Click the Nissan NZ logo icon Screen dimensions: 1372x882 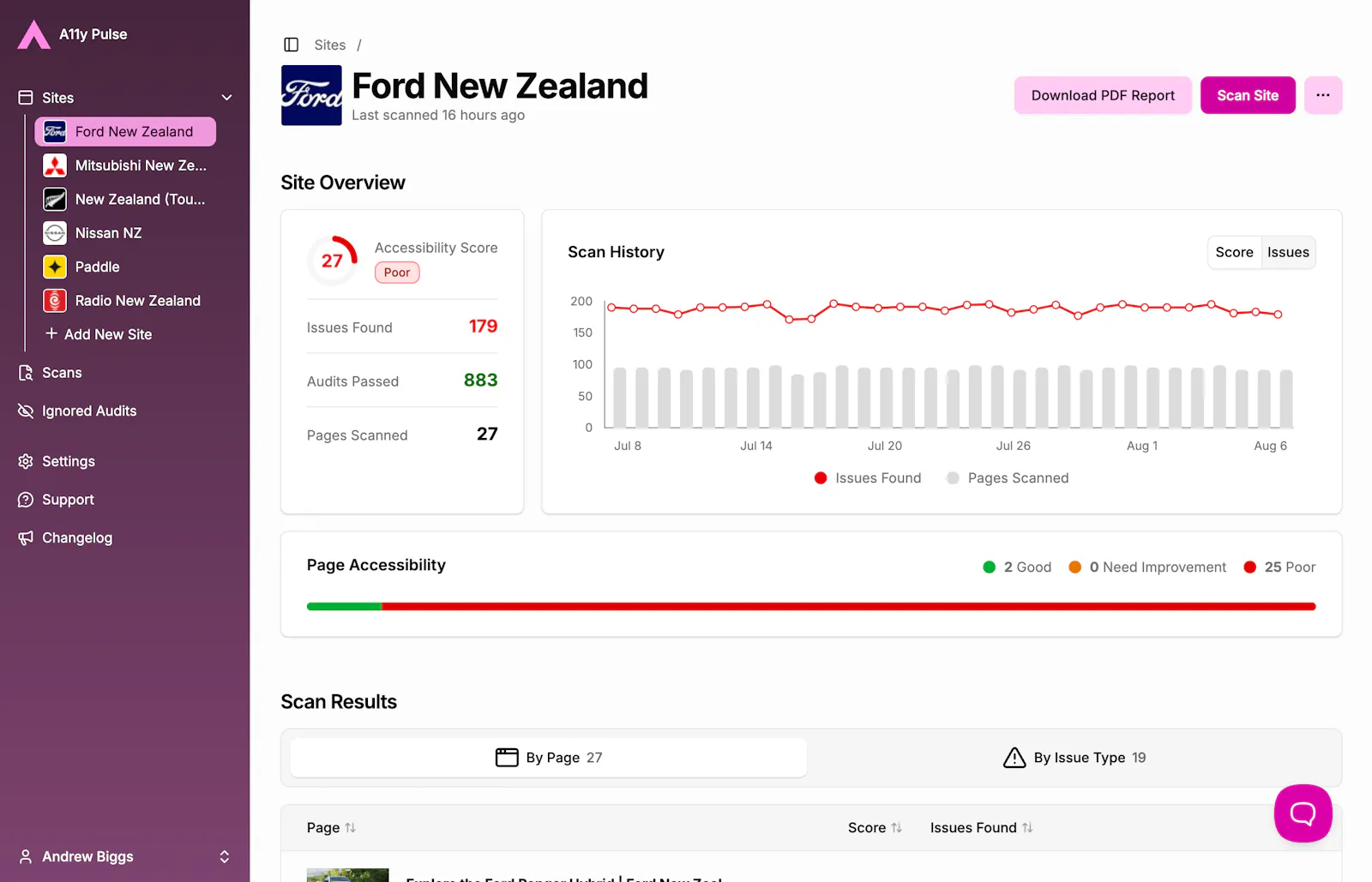point(55,233)
